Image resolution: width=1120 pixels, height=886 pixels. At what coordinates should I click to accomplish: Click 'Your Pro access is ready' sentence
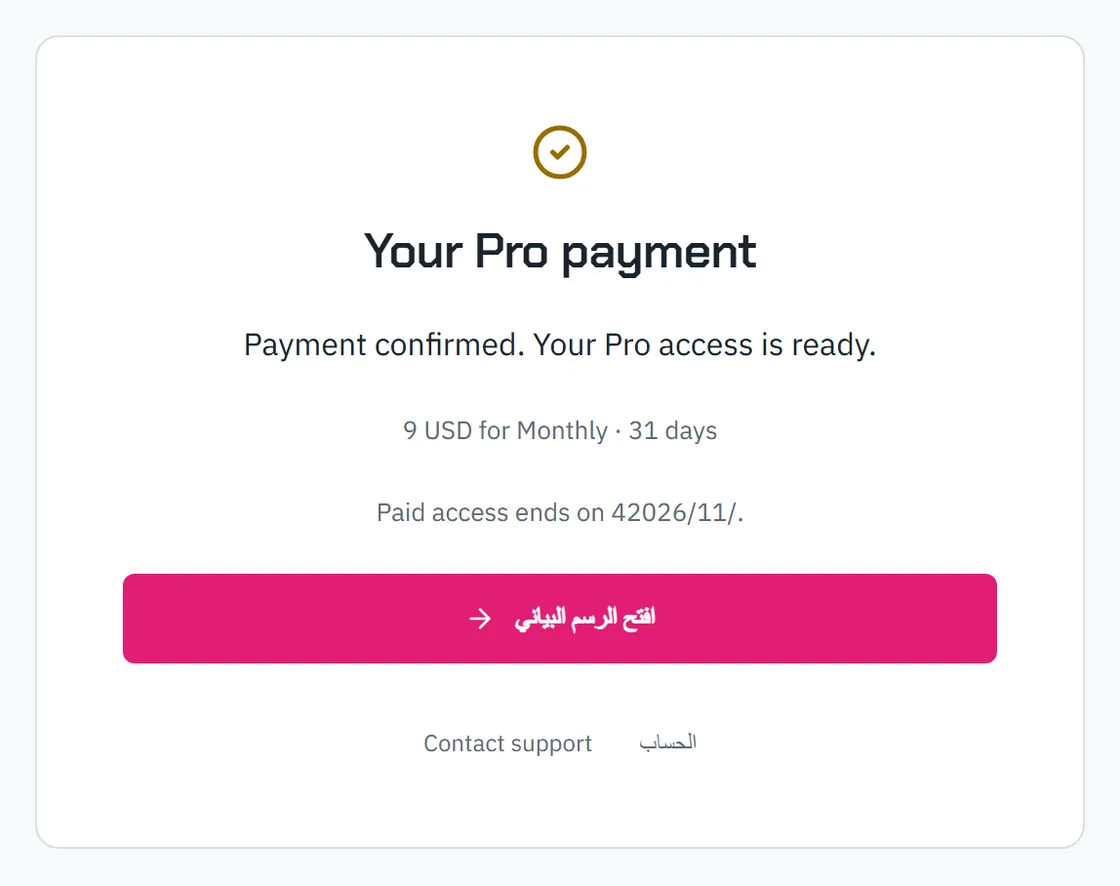pyautogui.click(x=704, y=345)
